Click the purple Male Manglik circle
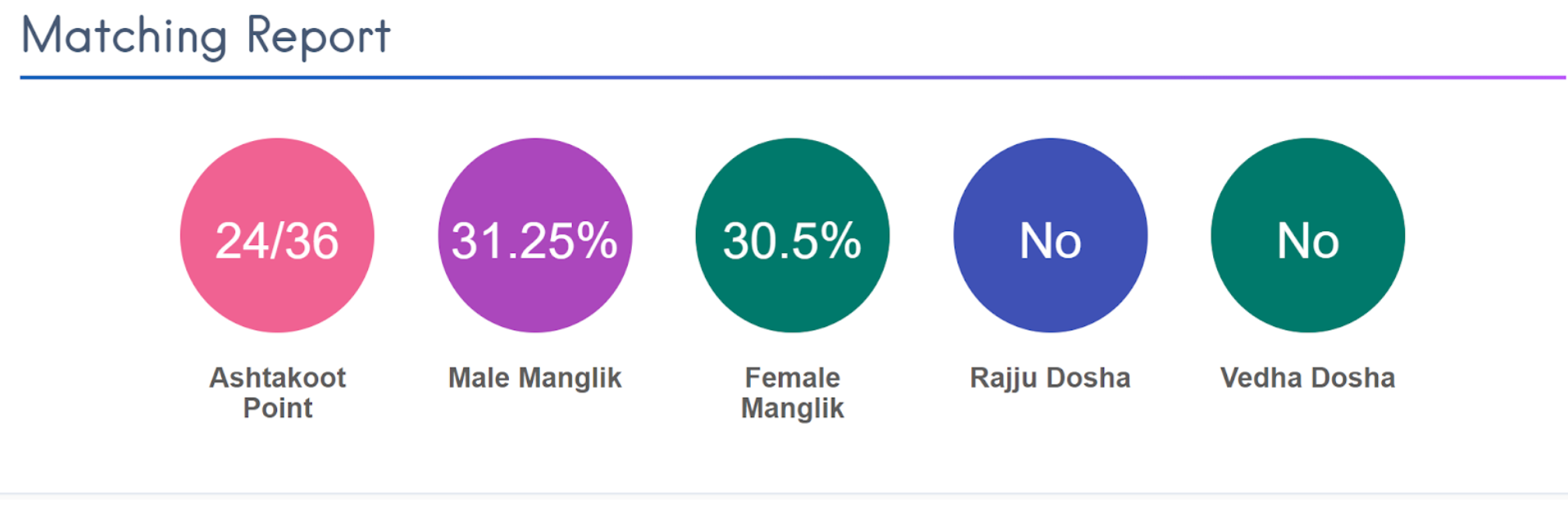The width and height of the screenshot is (1568, 505). click(534, 299)
